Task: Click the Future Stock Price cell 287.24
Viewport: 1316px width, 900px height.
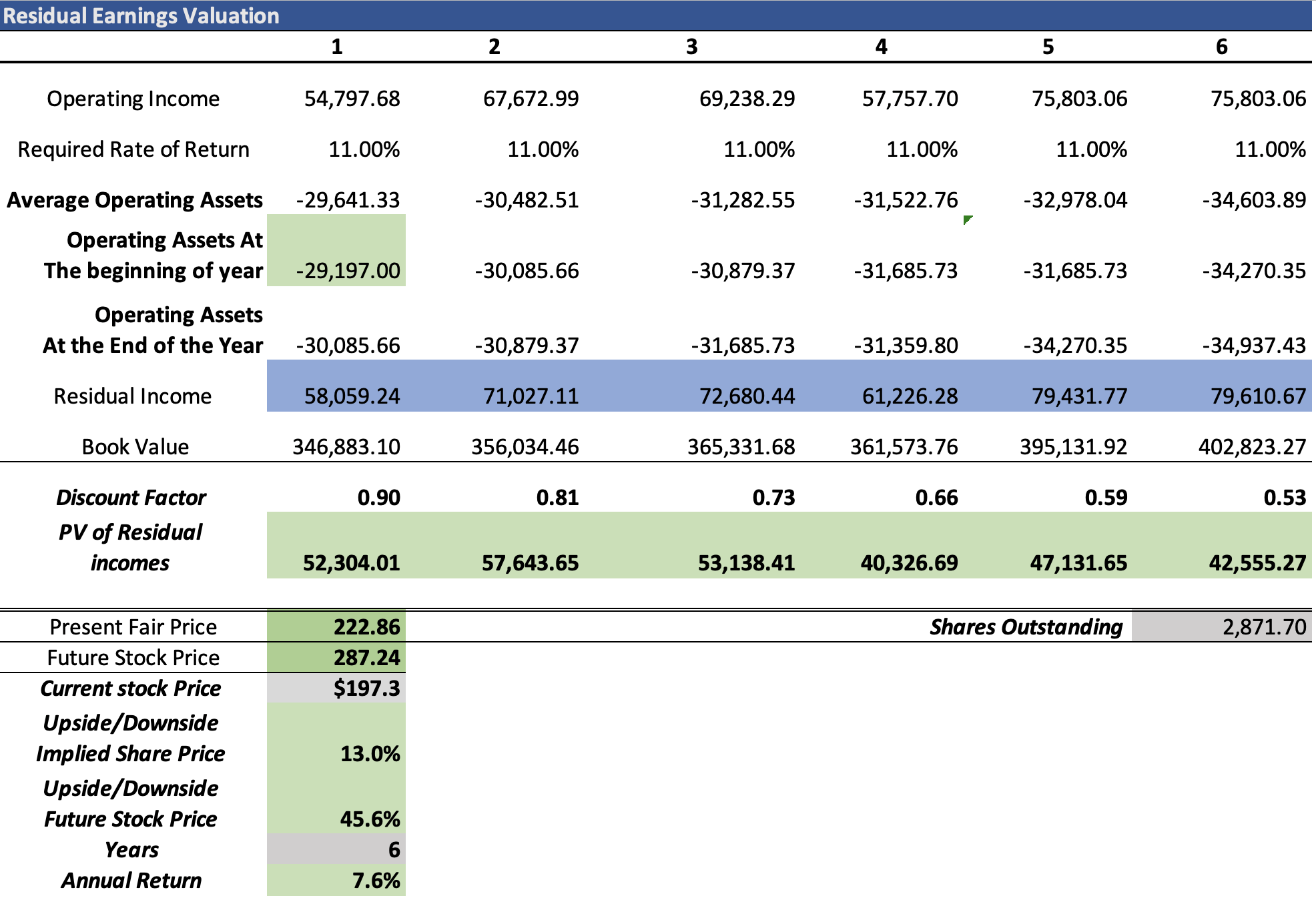Action: tap(366, 657)
